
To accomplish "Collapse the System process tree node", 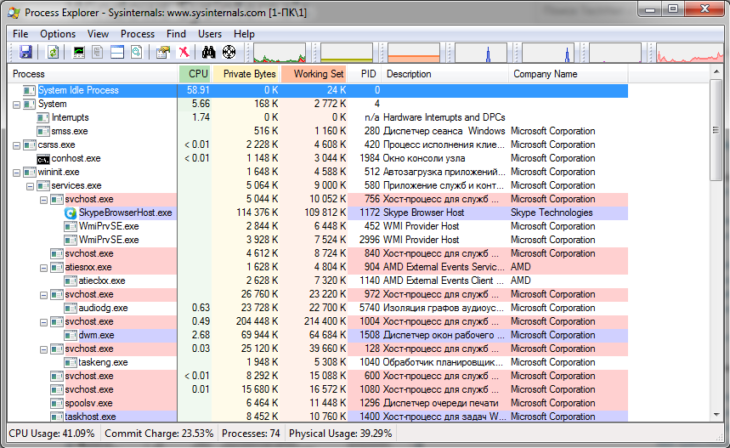I will [17, 105].
